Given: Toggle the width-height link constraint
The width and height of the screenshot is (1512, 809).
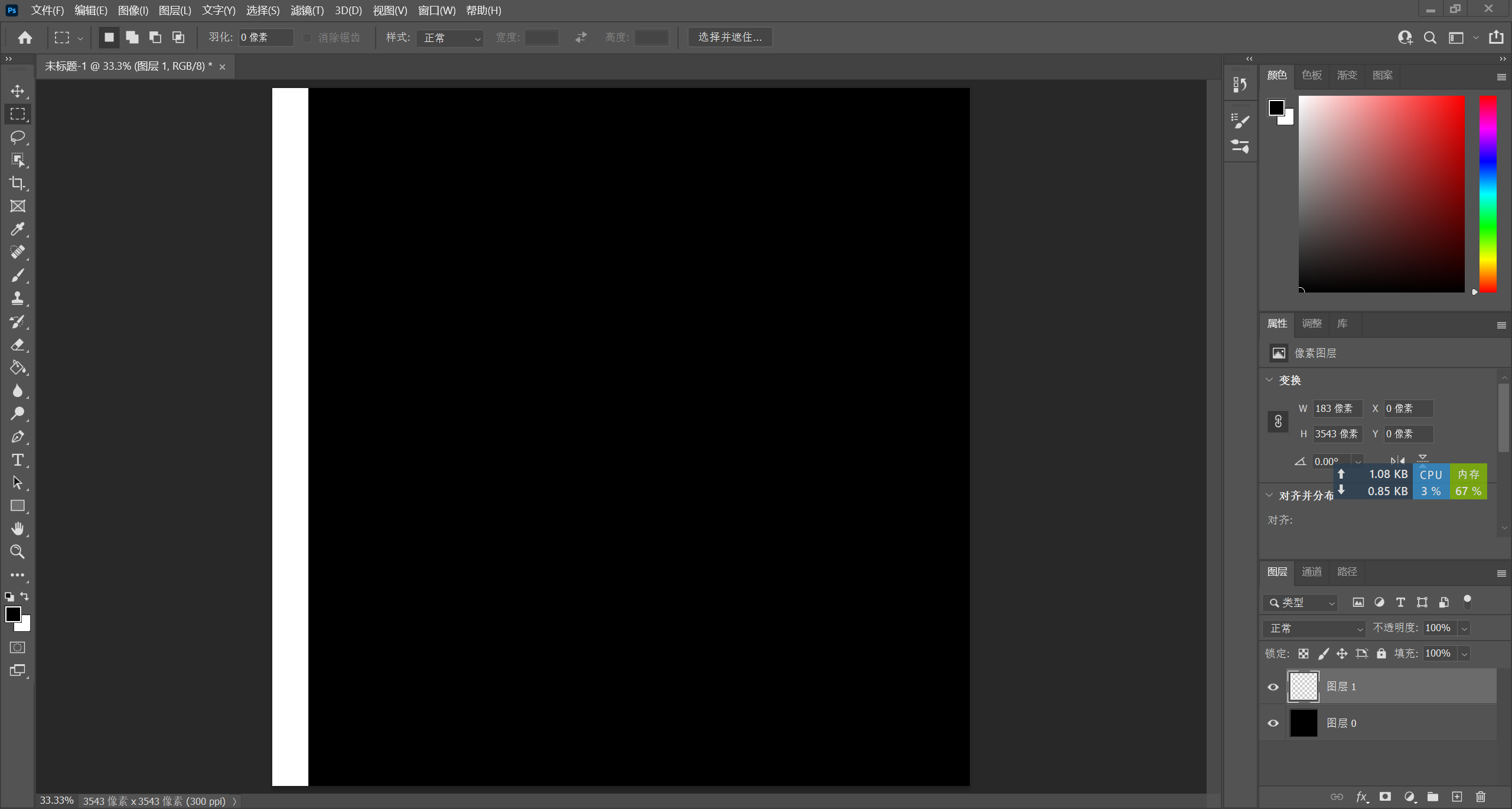Looking at the screenshot, I should point(1278,421).
